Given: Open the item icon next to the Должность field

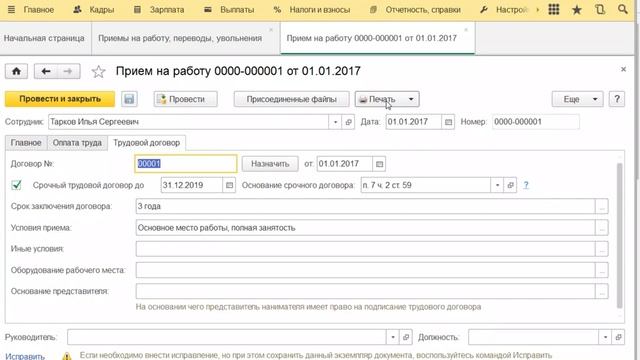Looking at the screenshot, I should (x=618, y=337).
